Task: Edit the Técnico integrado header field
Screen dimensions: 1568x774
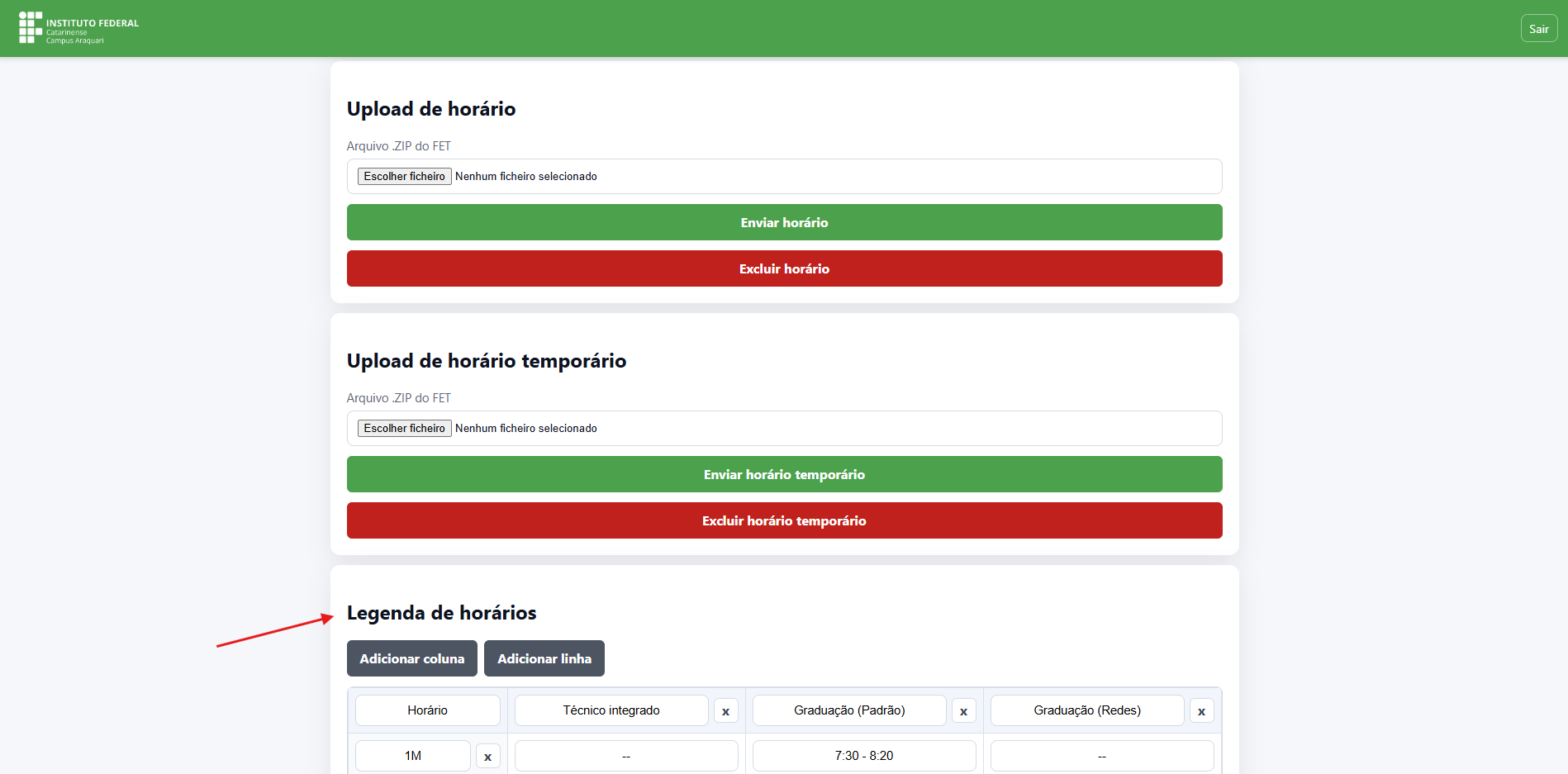Action: 611,710
